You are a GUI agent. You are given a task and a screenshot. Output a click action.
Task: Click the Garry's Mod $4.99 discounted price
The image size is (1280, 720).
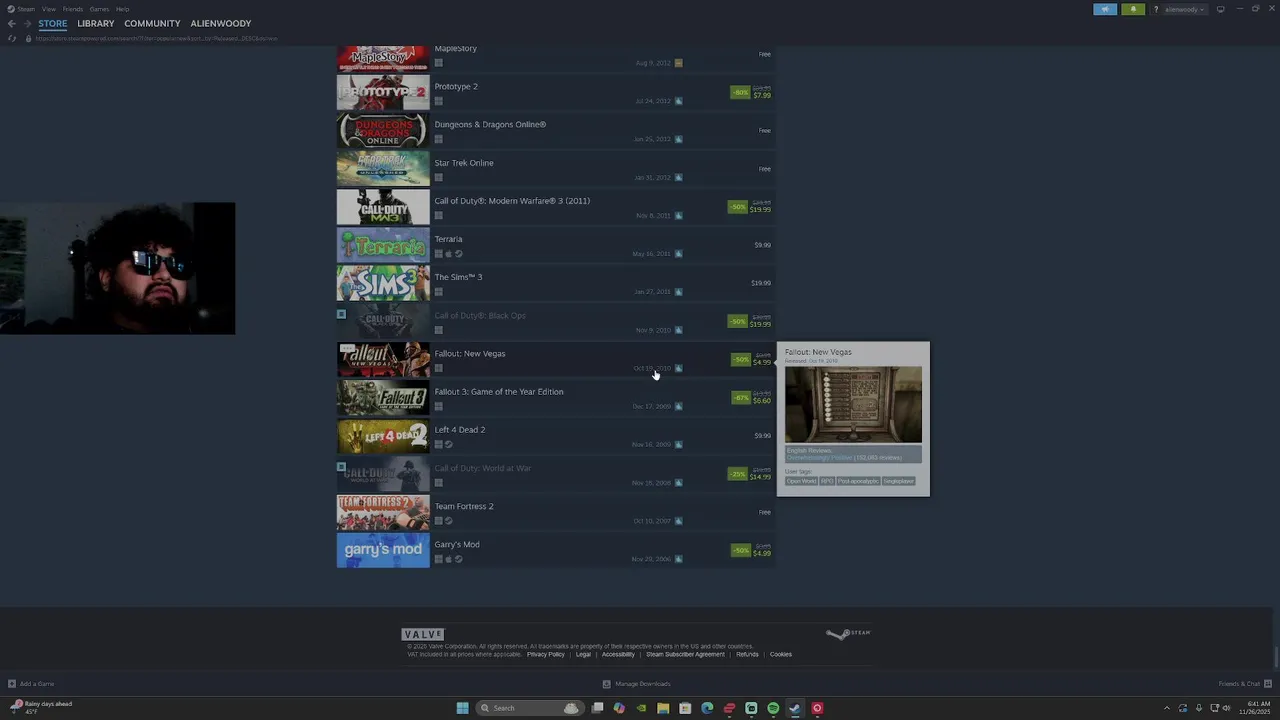coord(761,553)
